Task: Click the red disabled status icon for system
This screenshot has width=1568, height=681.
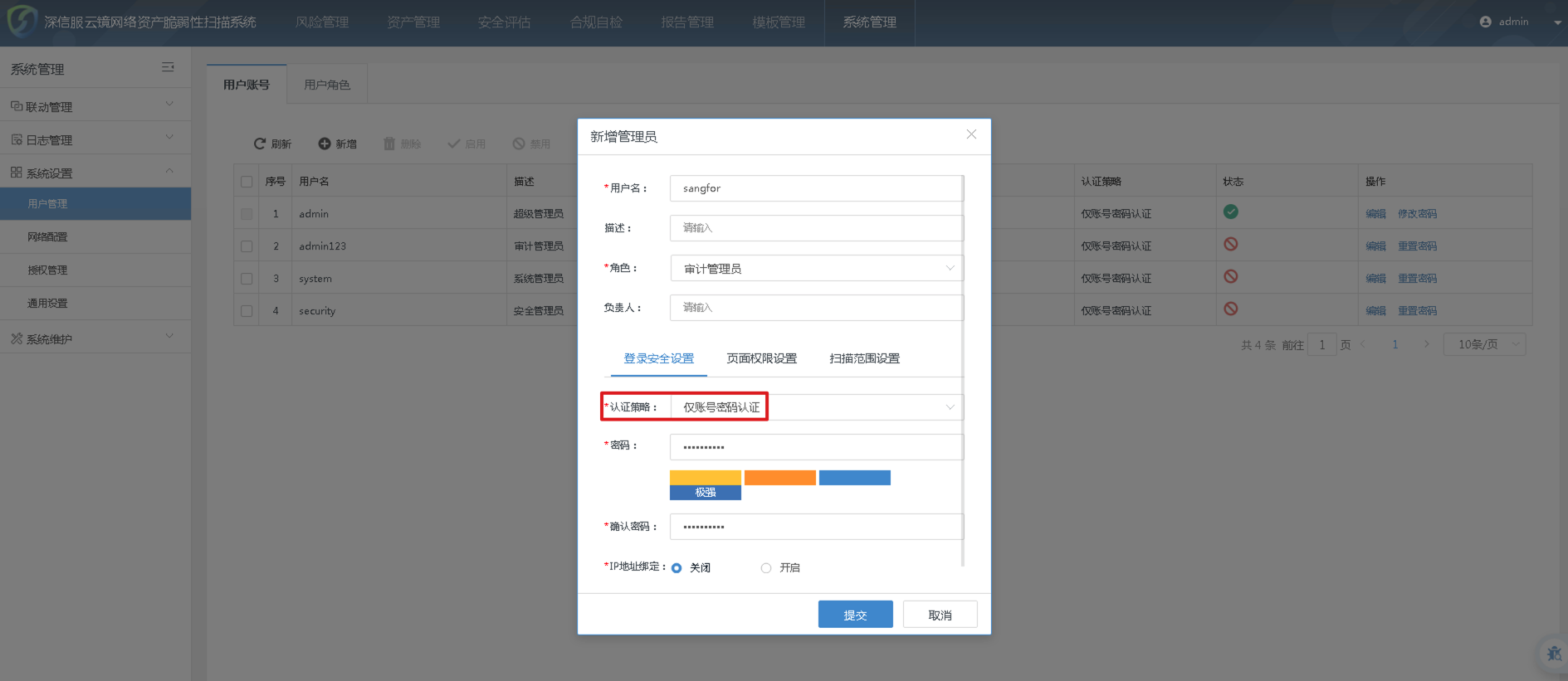Action: [1231, 276]
